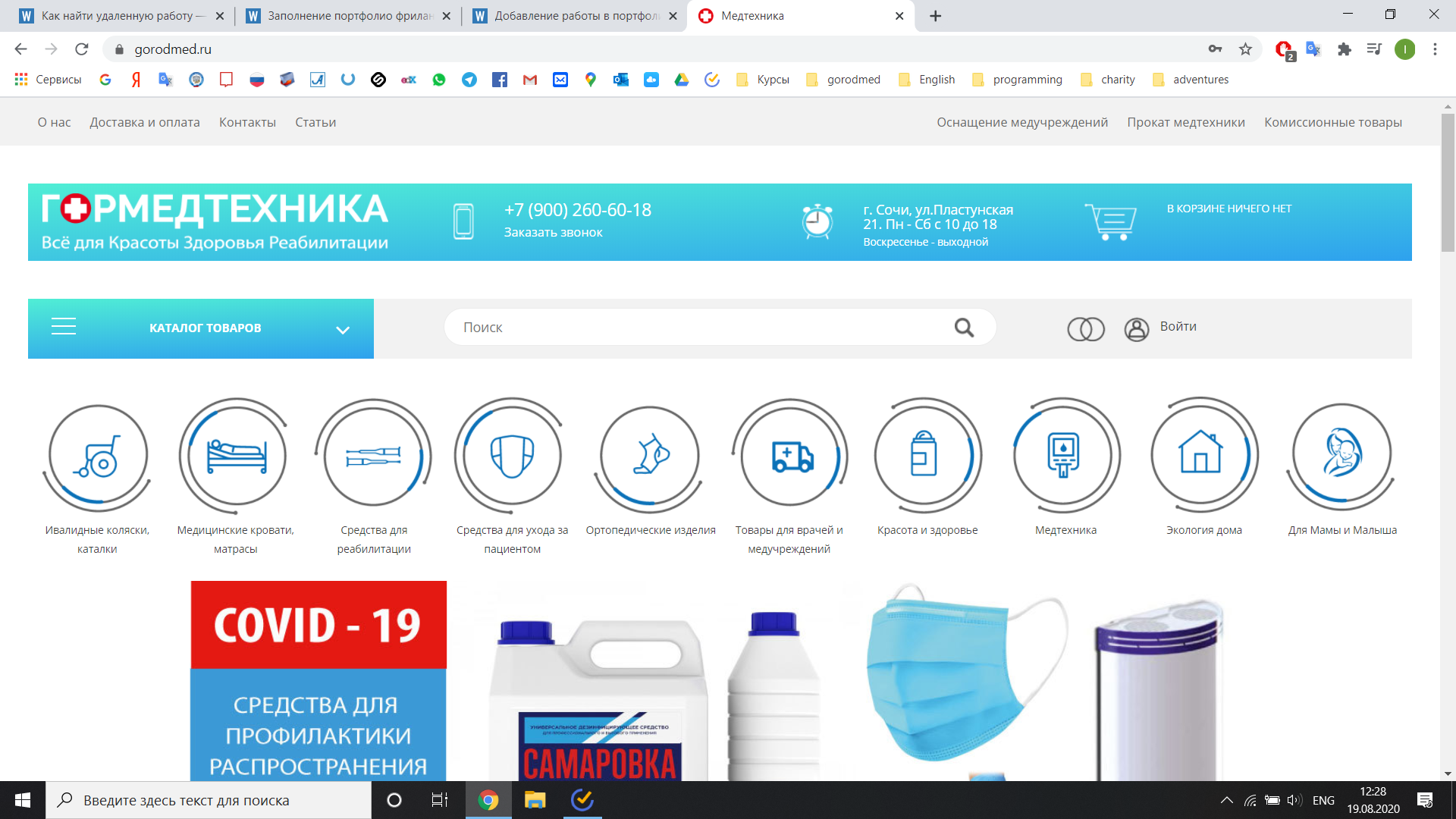Click the search magnifier icon

pos(964,327)
